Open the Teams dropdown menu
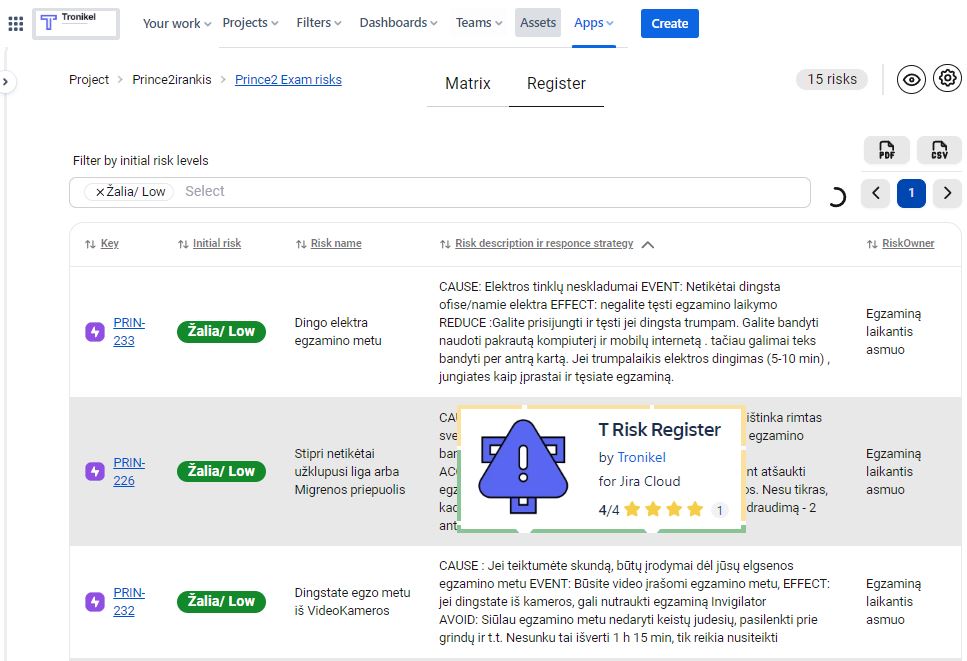This screenshot has height=661, width=967. coord(479,23)
